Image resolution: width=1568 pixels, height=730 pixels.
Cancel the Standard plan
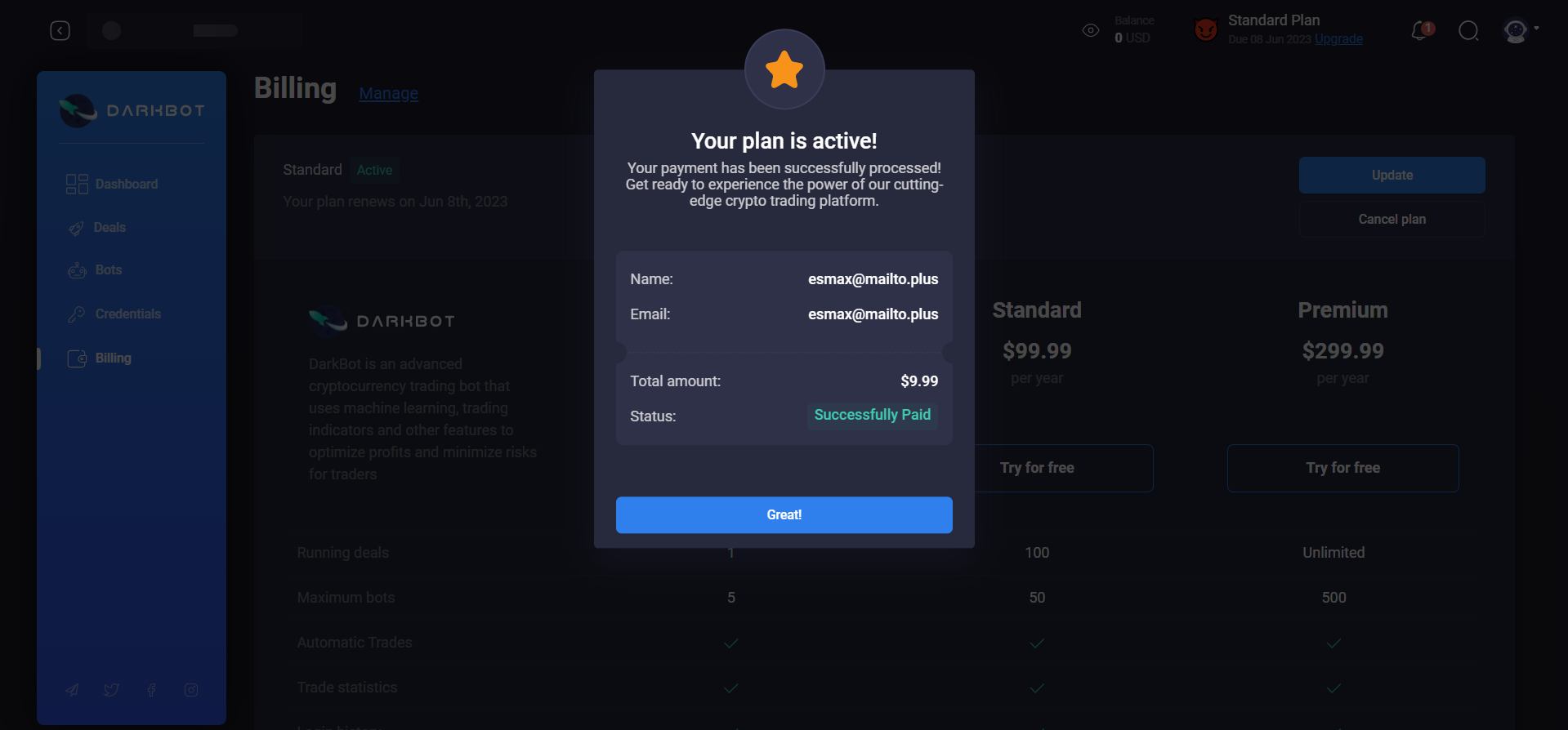click(1392, 219)
